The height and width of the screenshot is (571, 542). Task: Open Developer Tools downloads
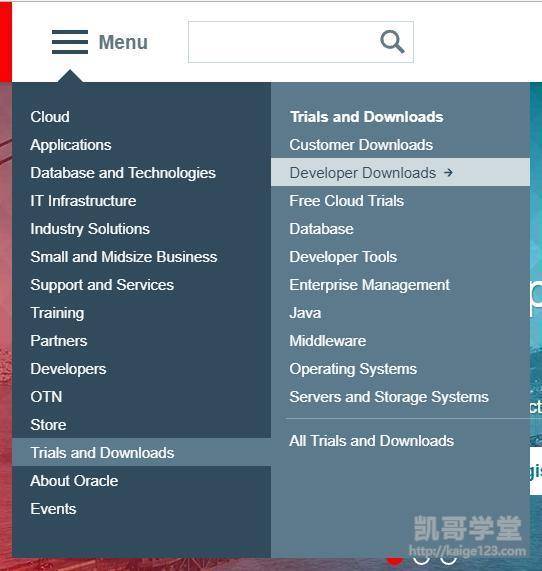[343, 257]
